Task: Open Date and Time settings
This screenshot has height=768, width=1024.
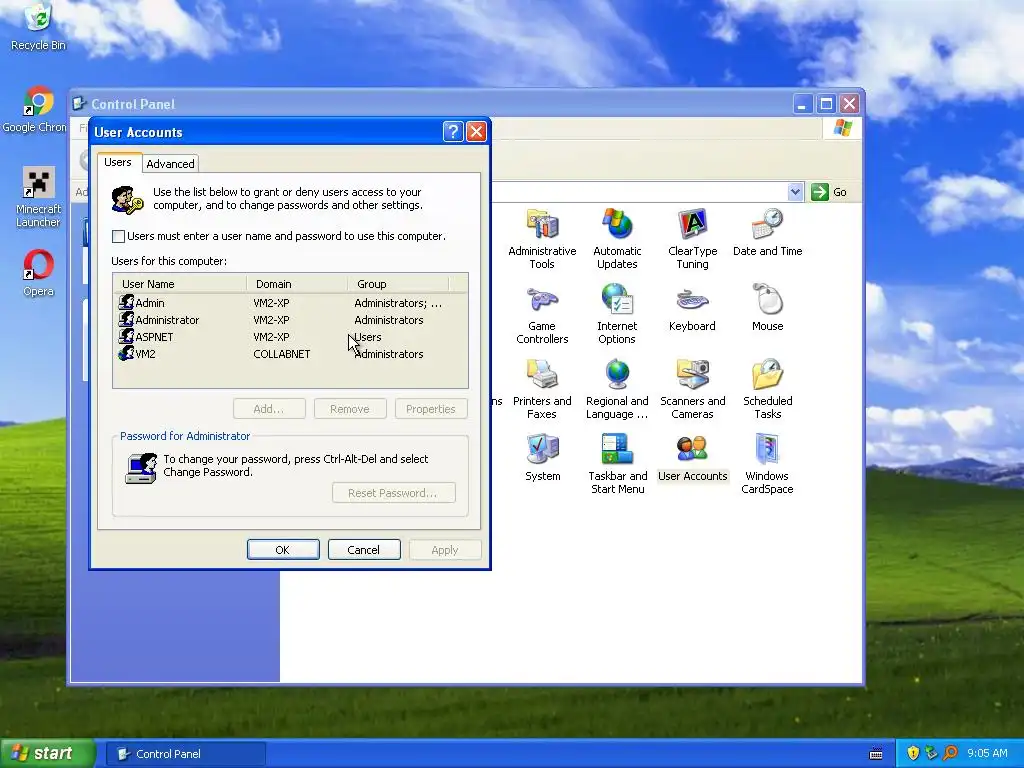Action: click(x=767, y=232)
